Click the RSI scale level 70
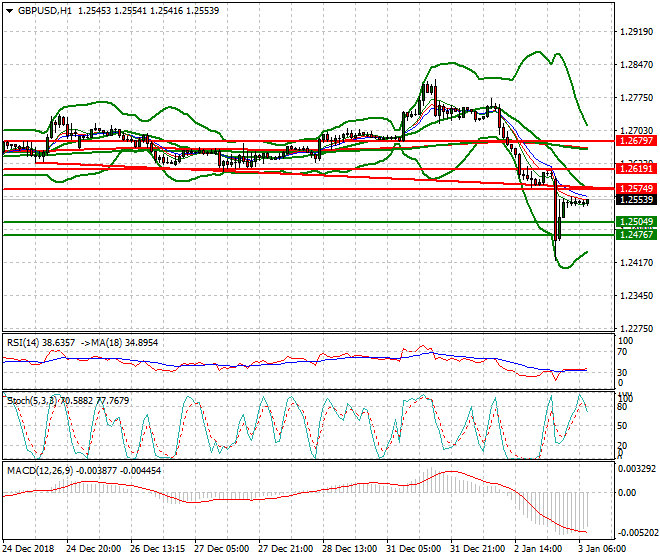The image size is (660, 560). click(622, 352)
